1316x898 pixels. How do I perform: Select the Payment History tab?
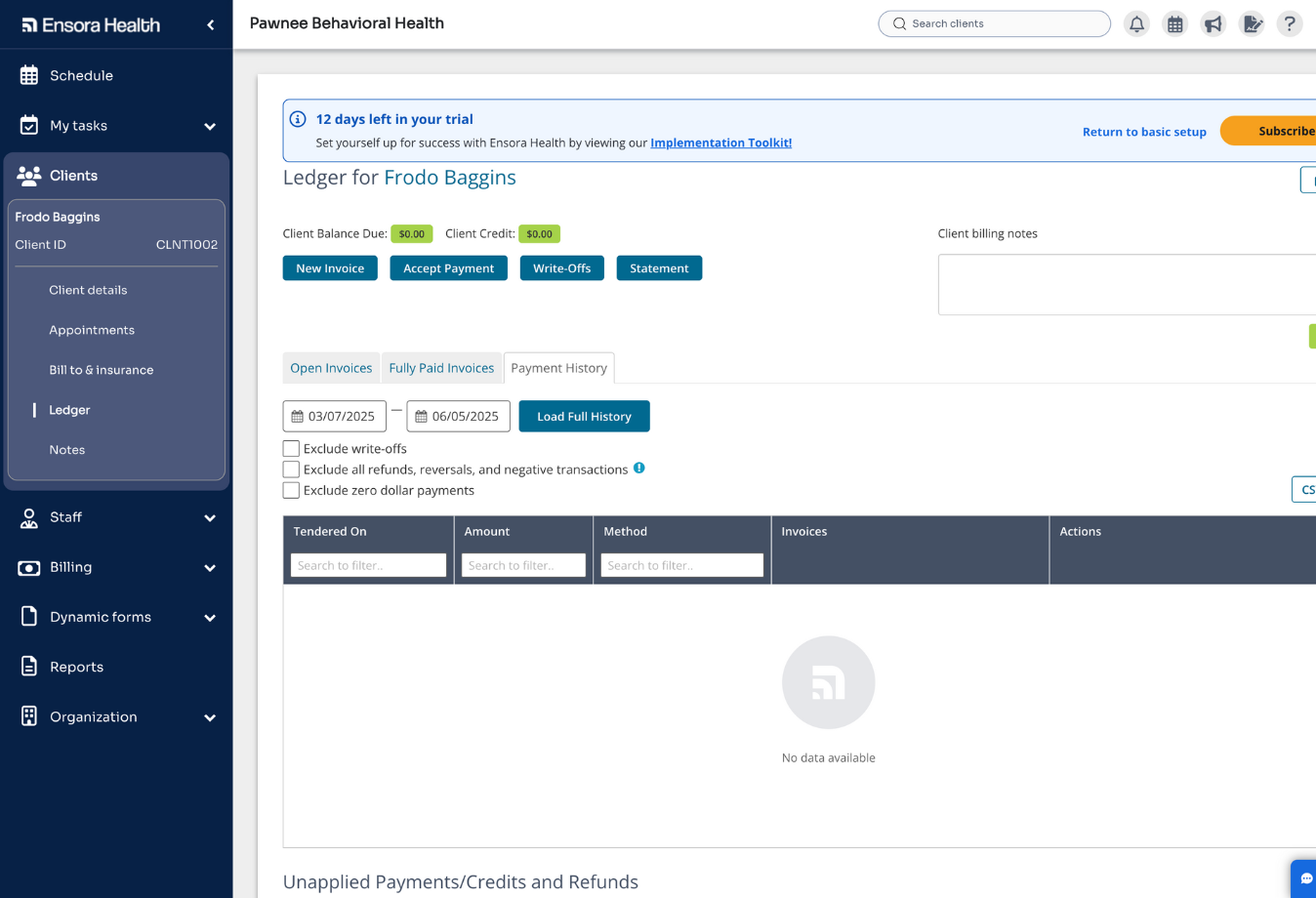[559, 368]
